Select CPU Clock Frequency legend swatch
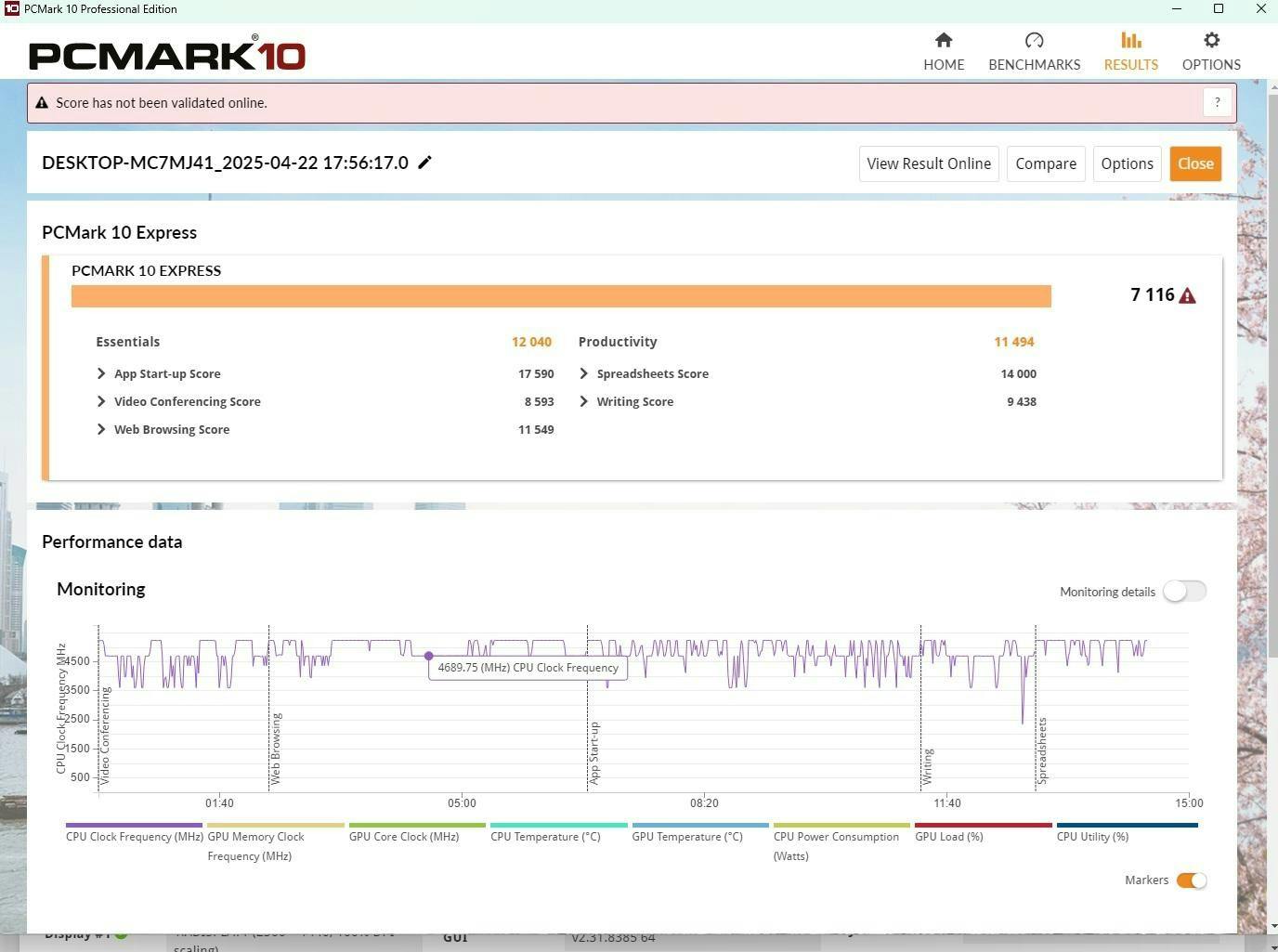The height and width of the screenshot is (952, 1278). point(134,825)
